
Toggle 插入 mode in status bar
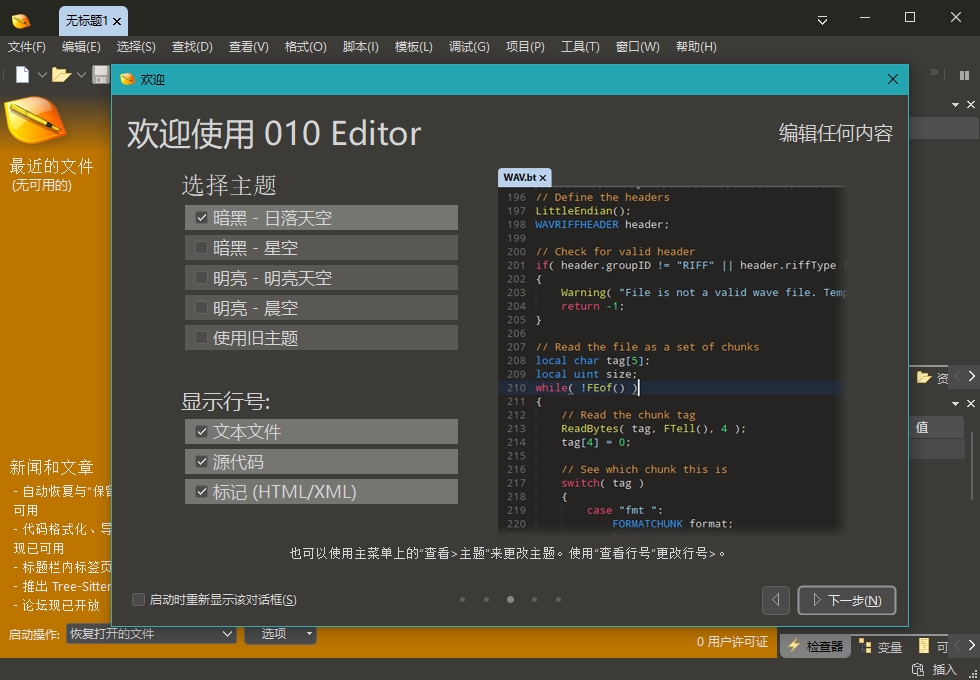pyautogui.click(x=944, y=669)
